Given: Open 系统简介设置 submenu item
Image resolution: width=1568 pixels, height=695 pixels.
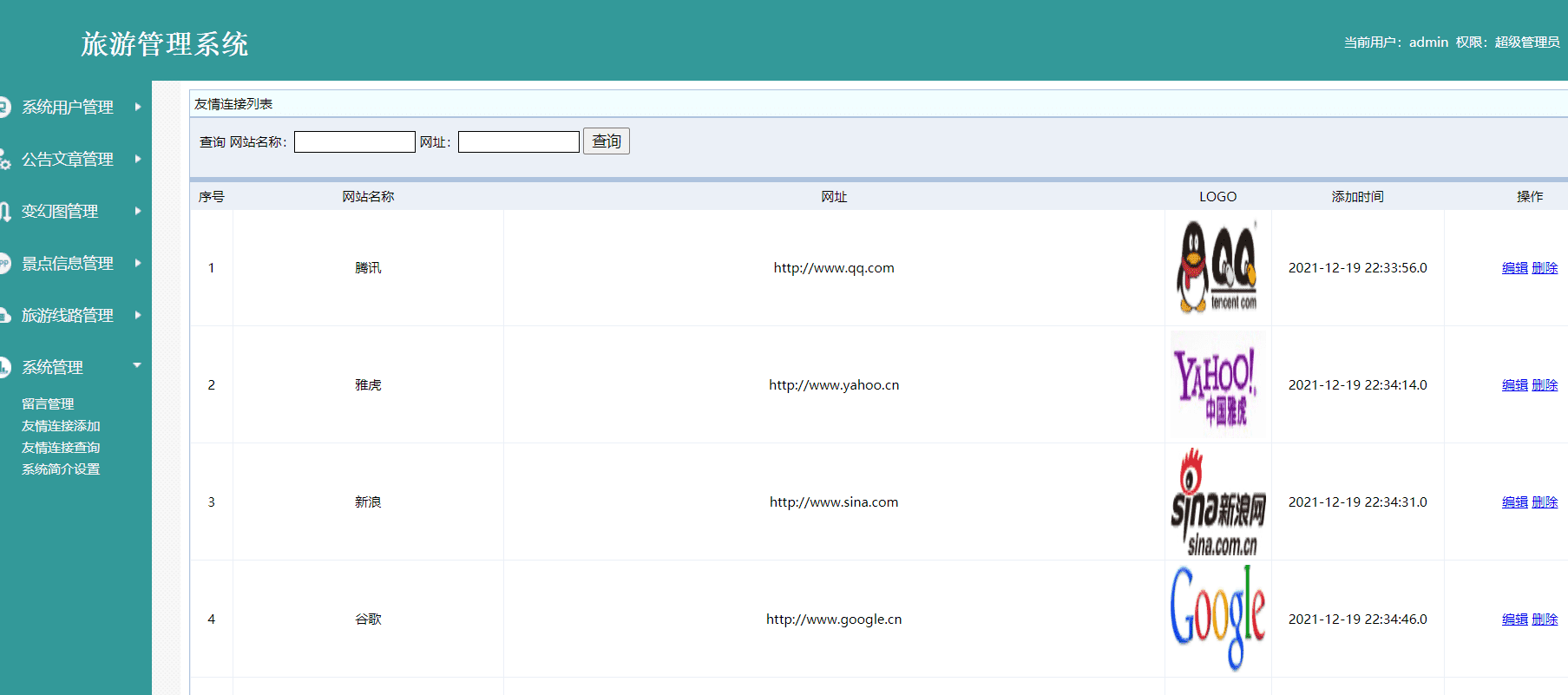Looking at the screenshot, I should click(x=61, y=469).
